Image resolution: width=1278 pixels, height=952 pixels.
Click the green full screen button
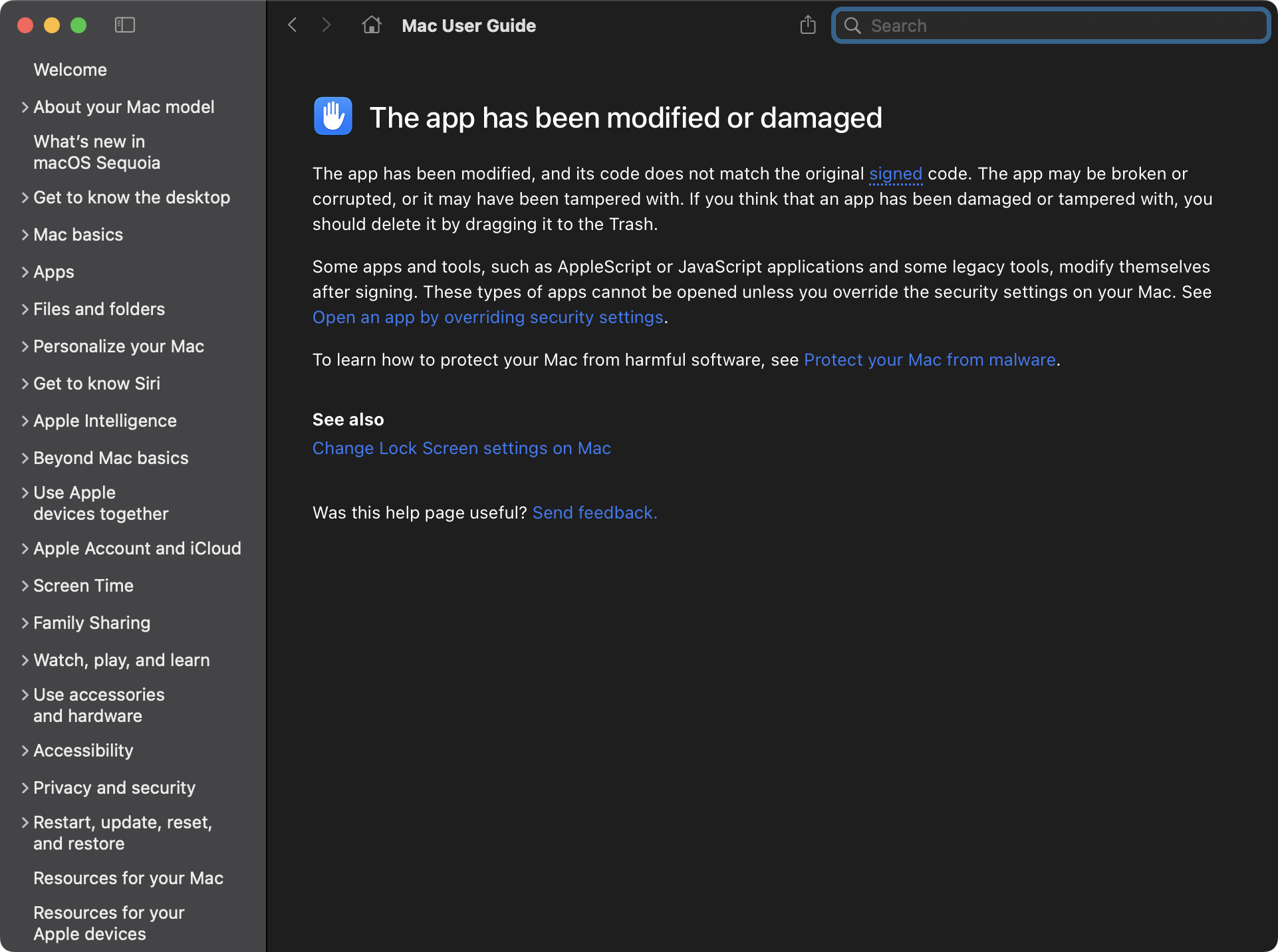78,25
